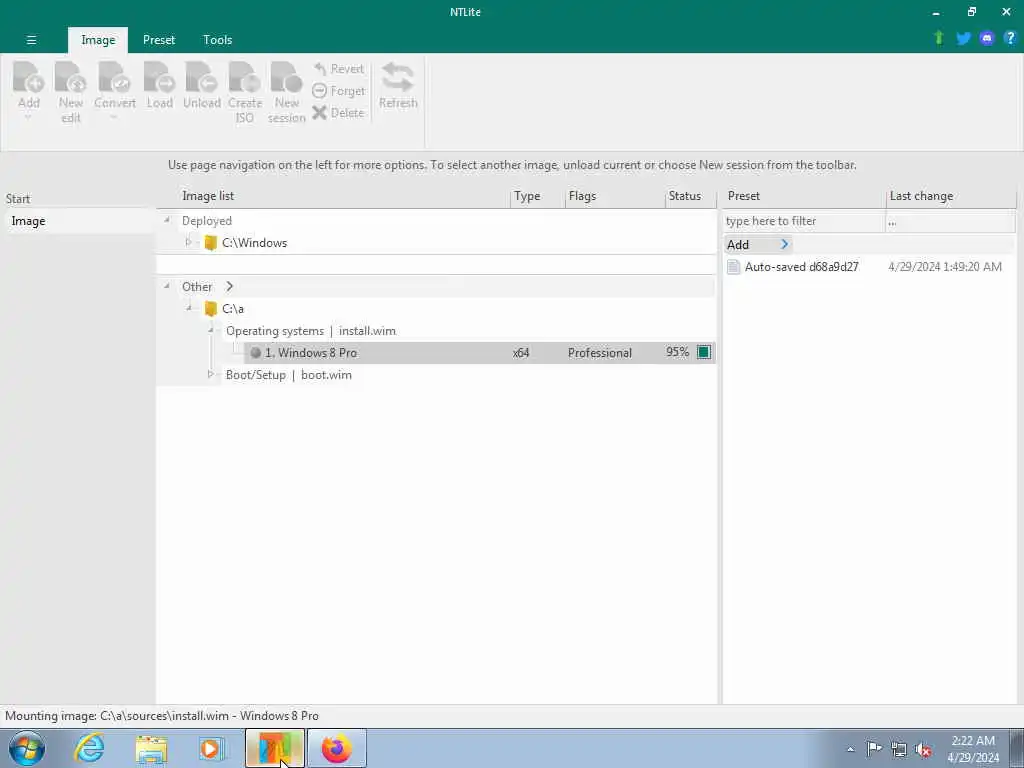Image resolution: width=1024 pixels, height=768 pixels.
Task: Sort by Flags column header
Action: [x=582, y=196]
